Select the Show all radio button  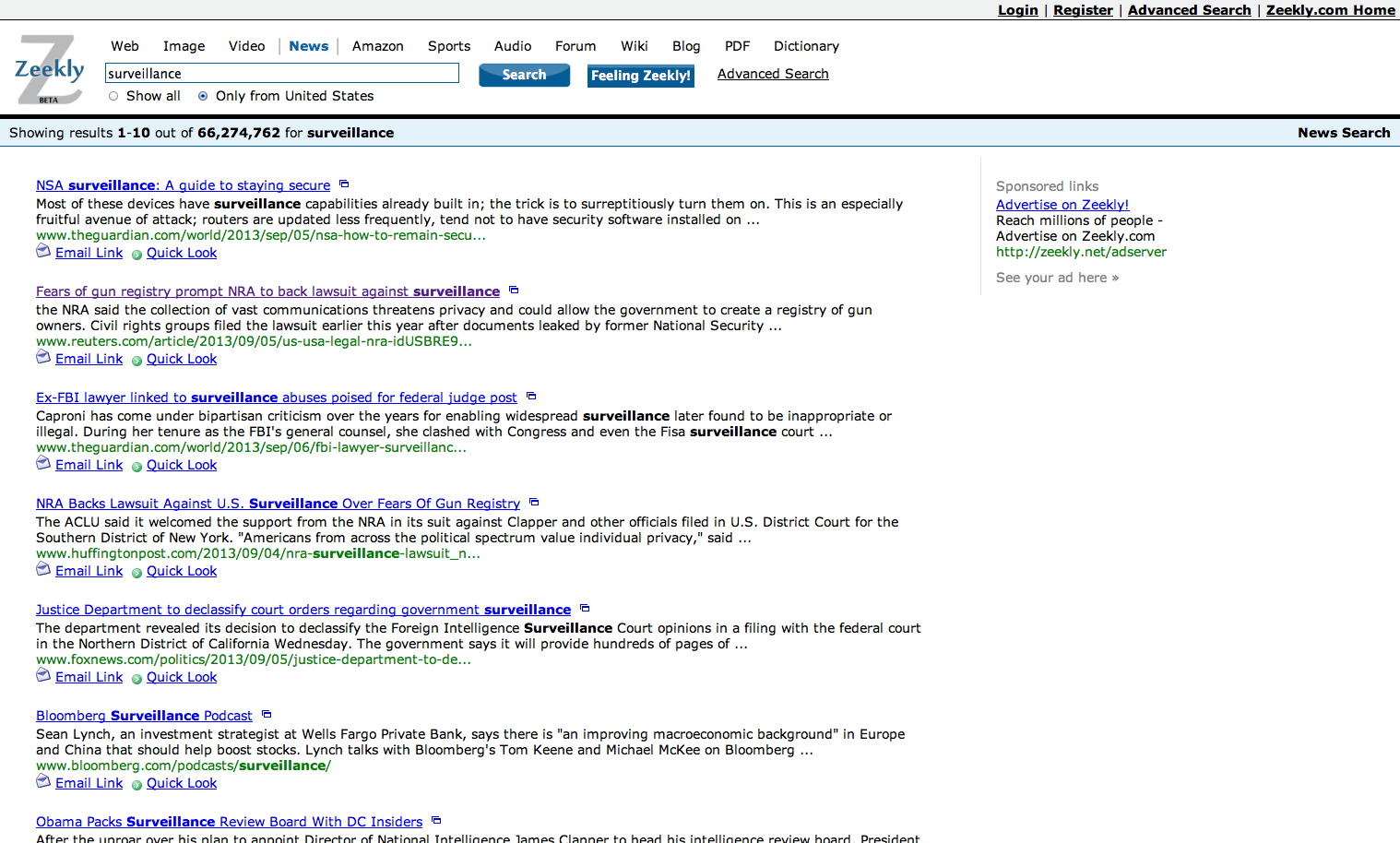[x=113, y=96]
